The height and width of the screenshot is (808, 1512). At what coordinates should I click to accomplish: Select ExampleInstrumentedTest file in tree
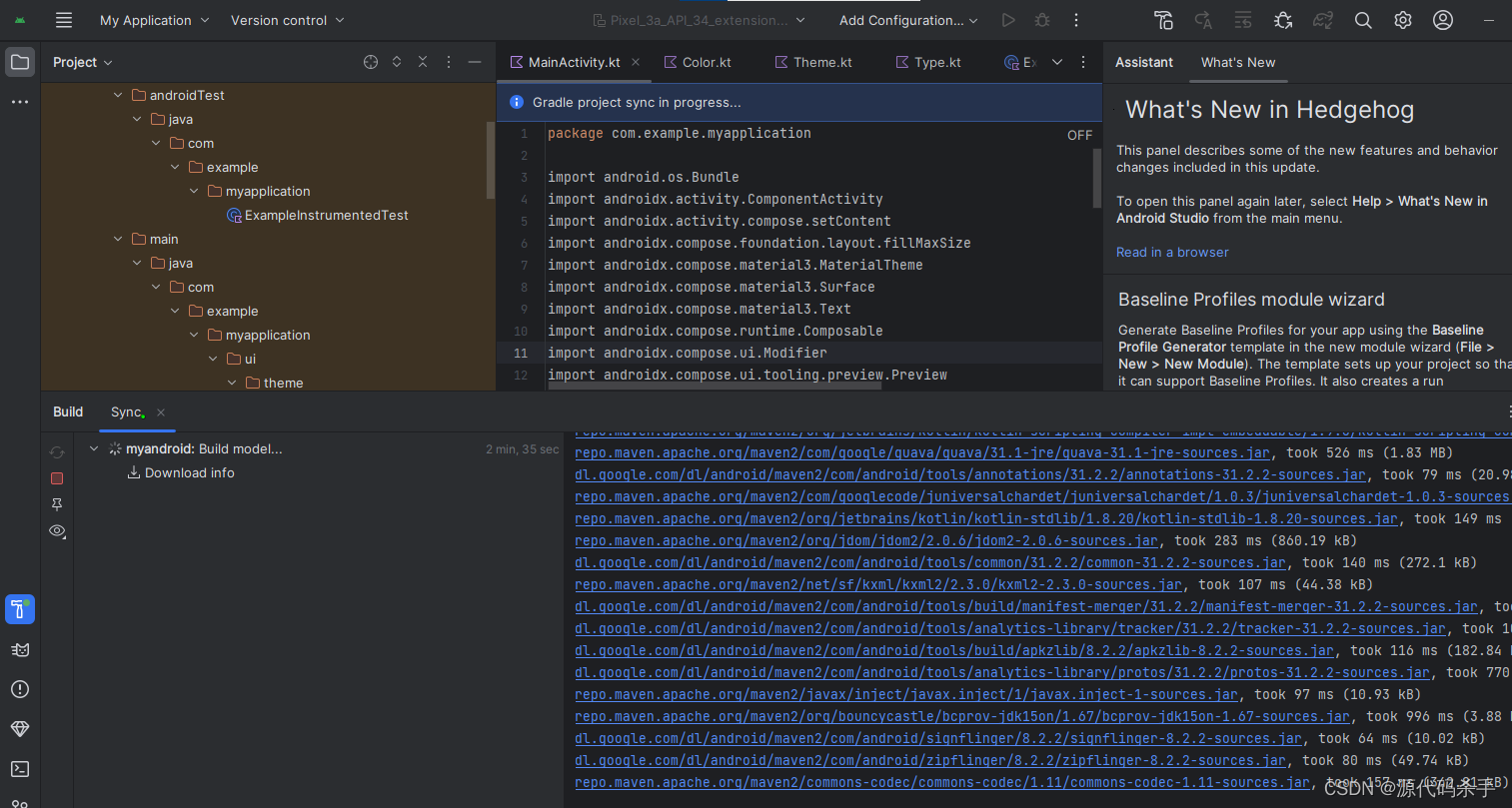pyautogui.click(x=318, y=215)
